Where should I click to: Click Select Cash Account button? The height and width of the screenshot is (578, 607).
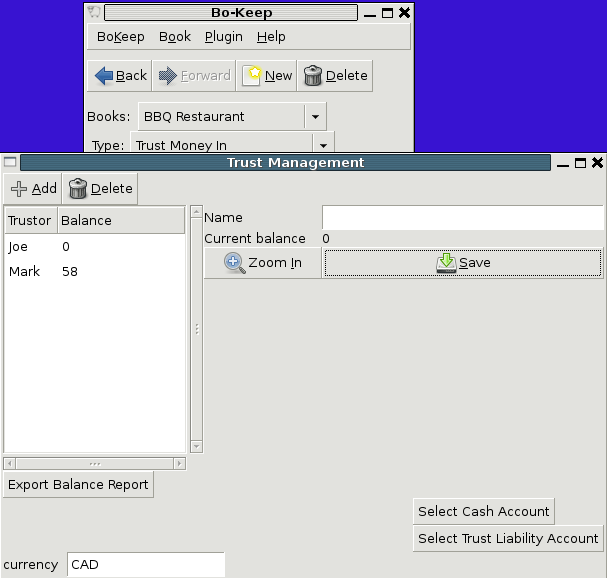(484, 511)
